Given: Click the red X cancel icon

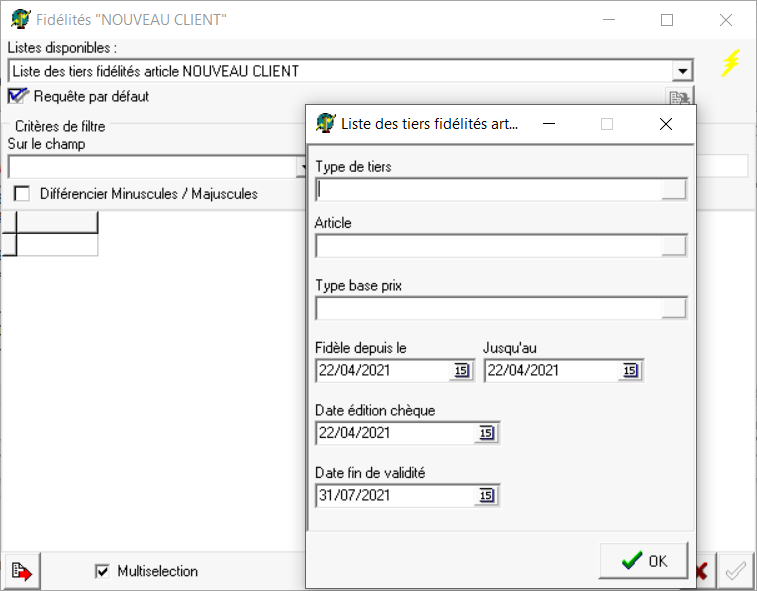Looking at the screenshot, I should [x=704, y=572].
